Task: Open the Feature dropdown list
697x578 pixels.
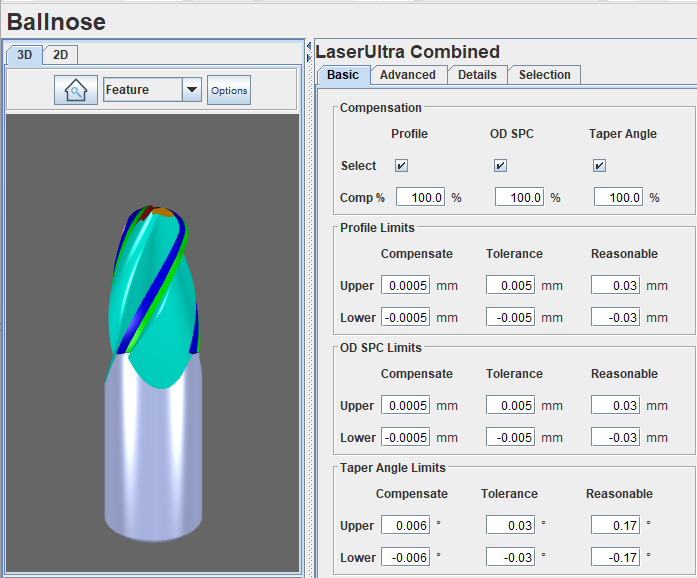Action: (x=192, y=90)
